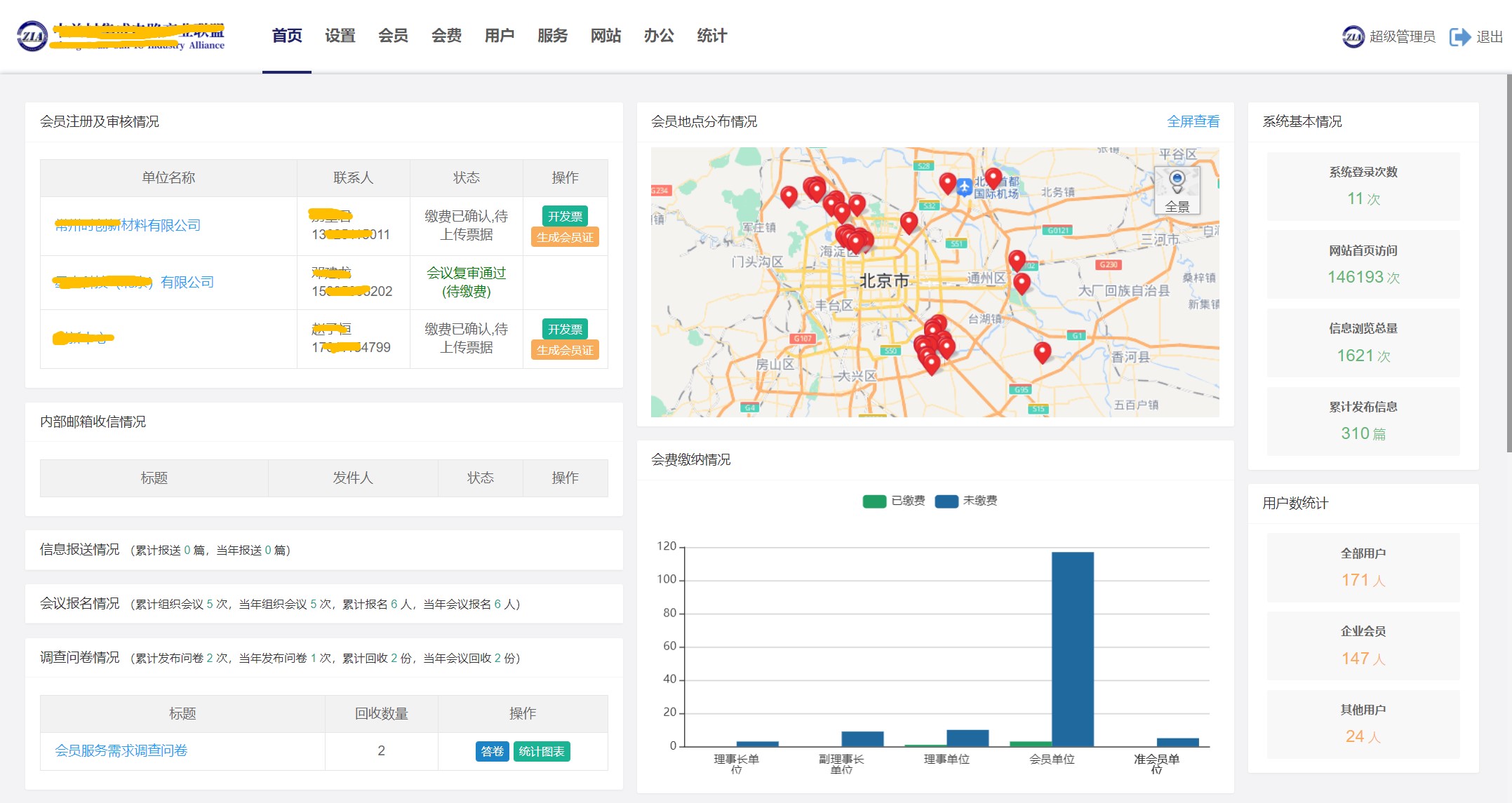Click the logout arrow icon
The image size is (1512, 803).
click(1460, 36)
